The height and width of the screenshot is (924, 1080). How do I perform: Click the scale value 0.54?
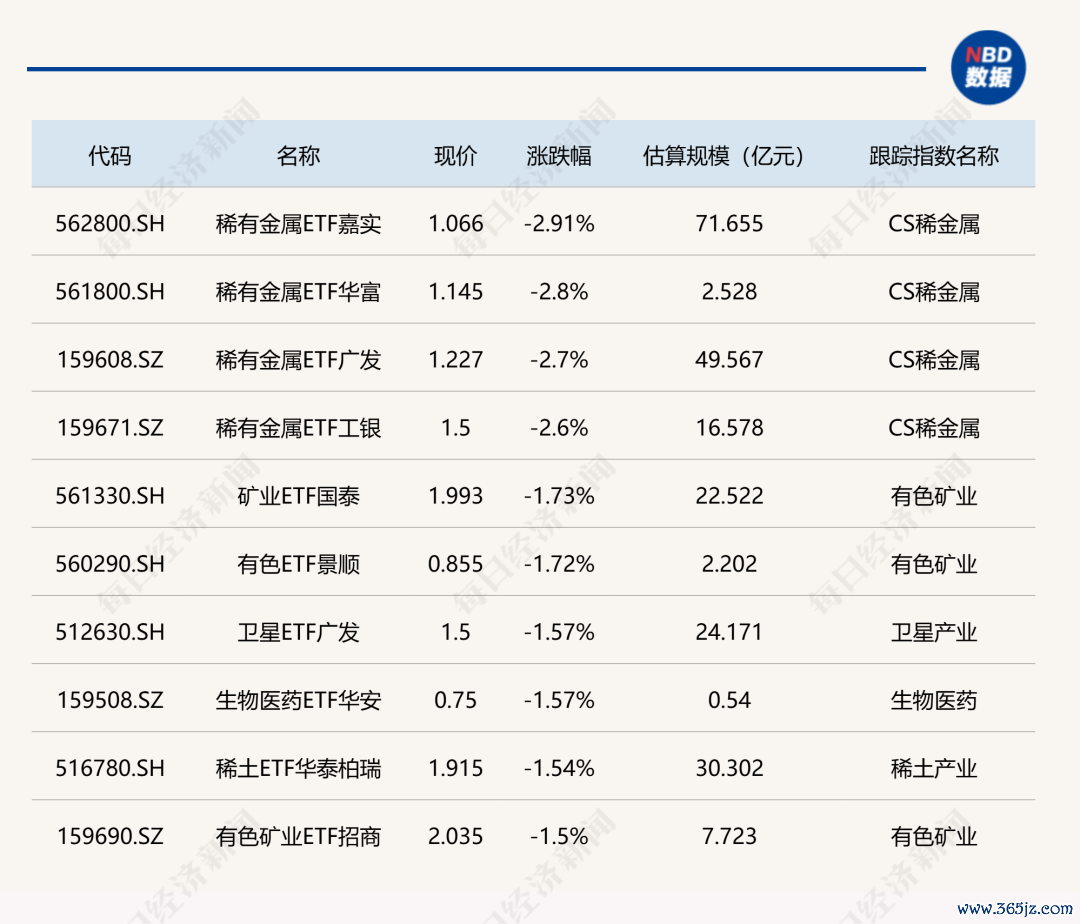point(729,701)
